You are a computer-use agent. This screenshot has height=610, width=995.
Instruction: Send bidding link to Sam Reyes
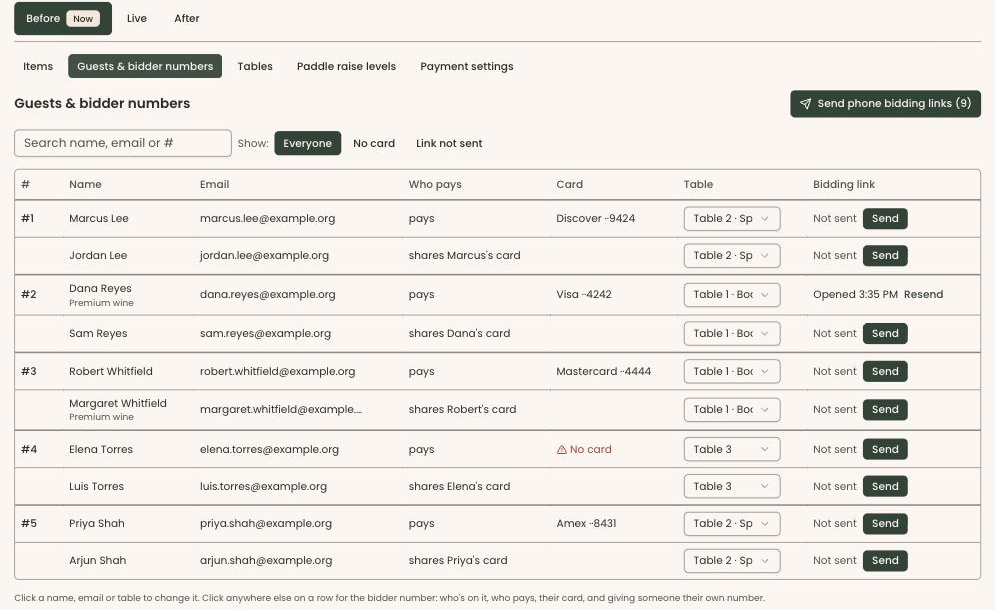pyautogui.click(x=885, y=333)
